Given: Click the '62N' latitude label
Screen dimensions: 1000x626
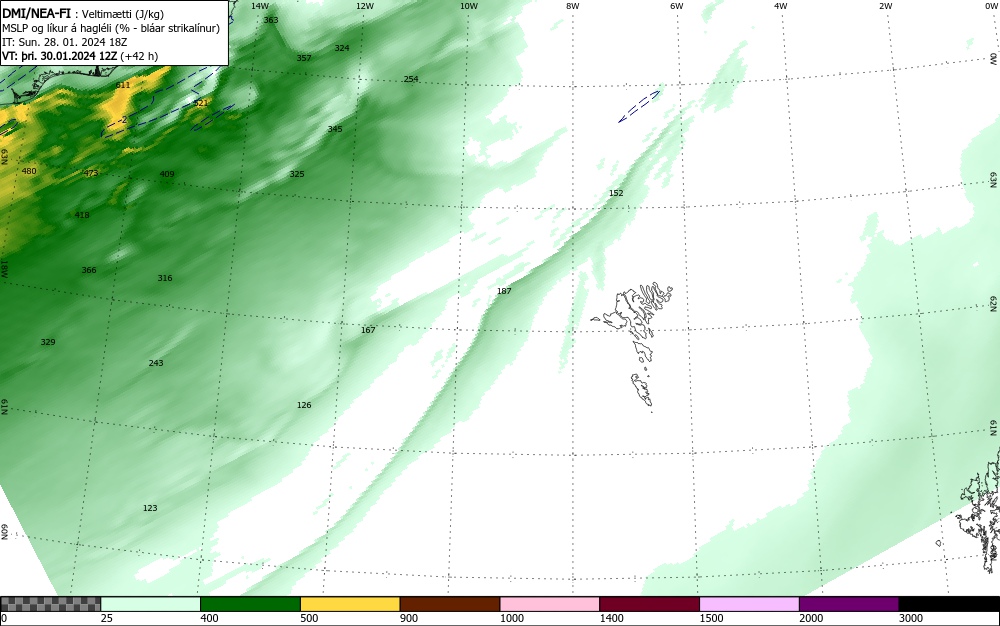Looking at the screenshot, I should point(994,303).
